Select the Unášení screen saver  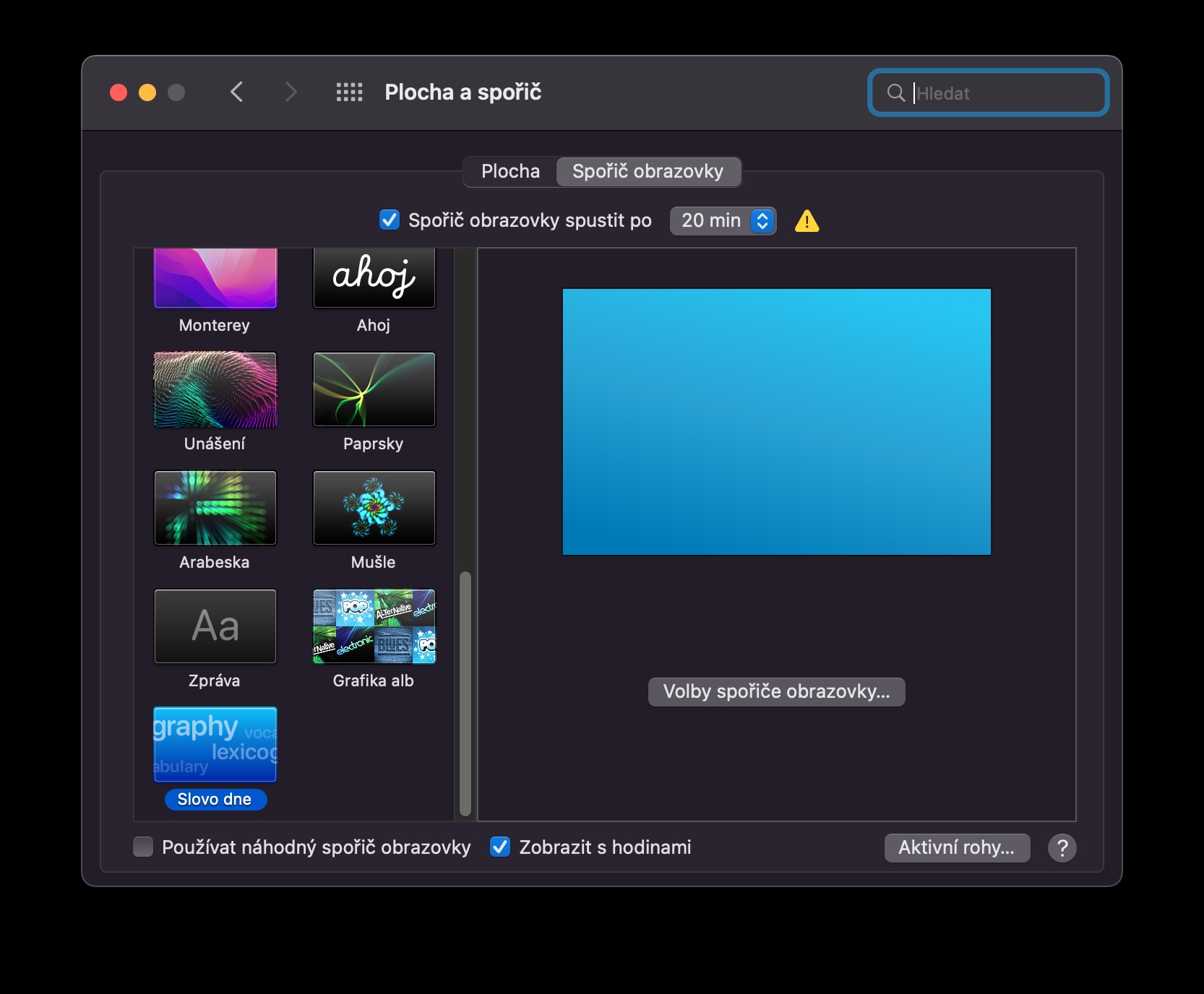coord(215,390)
